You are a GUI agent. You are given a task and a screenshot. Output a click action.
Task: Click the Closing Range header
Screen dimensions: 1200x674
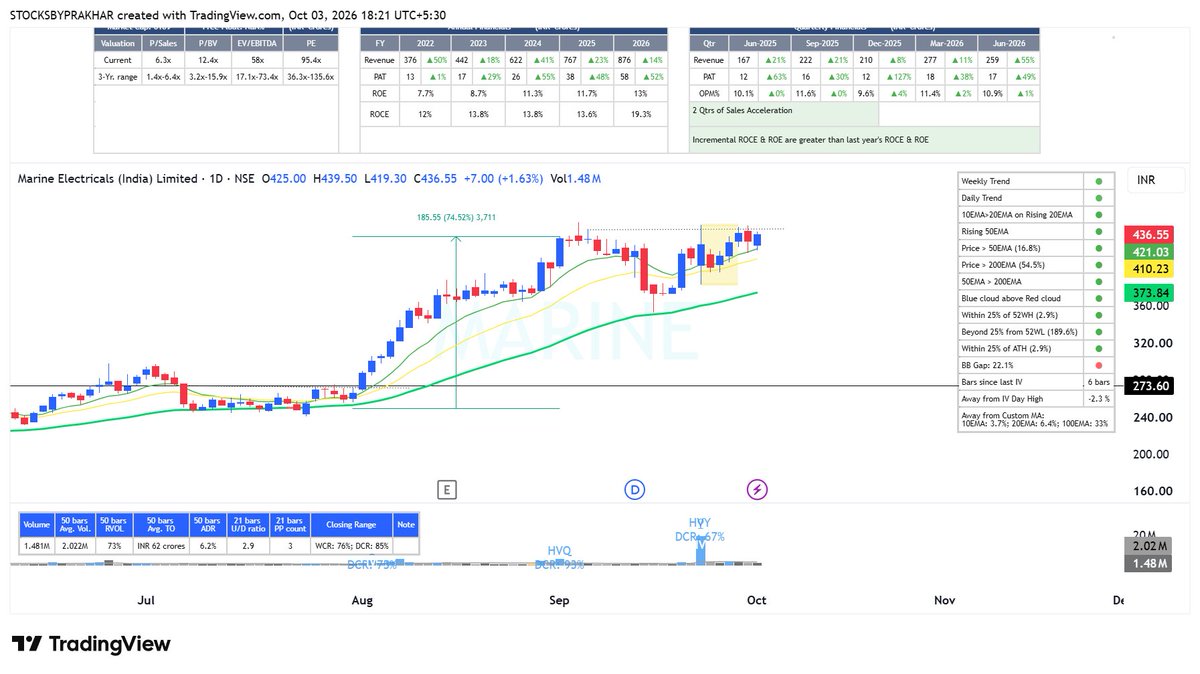[x=351, y=524]
